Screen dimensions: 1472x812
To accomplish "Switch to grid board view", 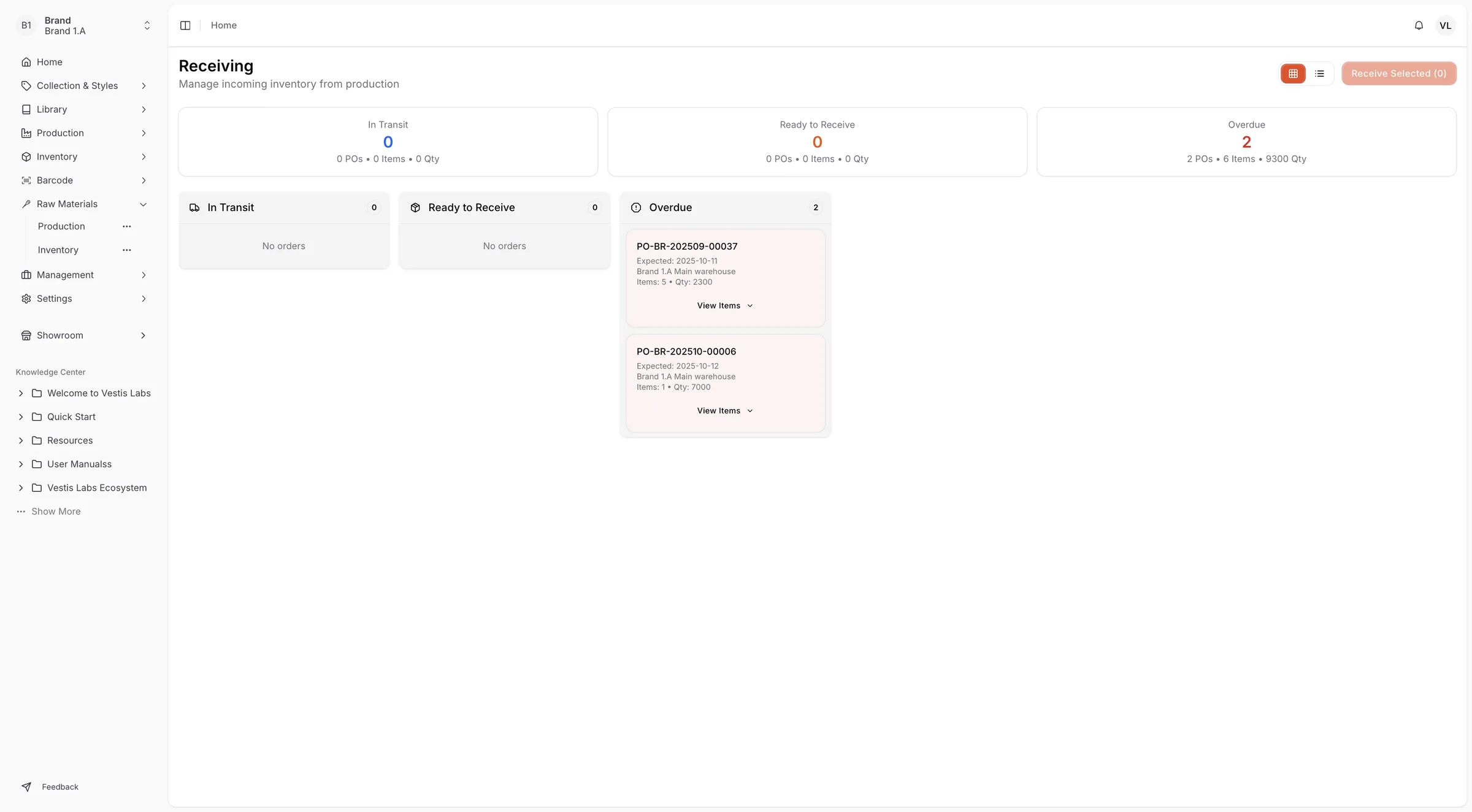I will pyautogui.click(x=1293, y=74).
